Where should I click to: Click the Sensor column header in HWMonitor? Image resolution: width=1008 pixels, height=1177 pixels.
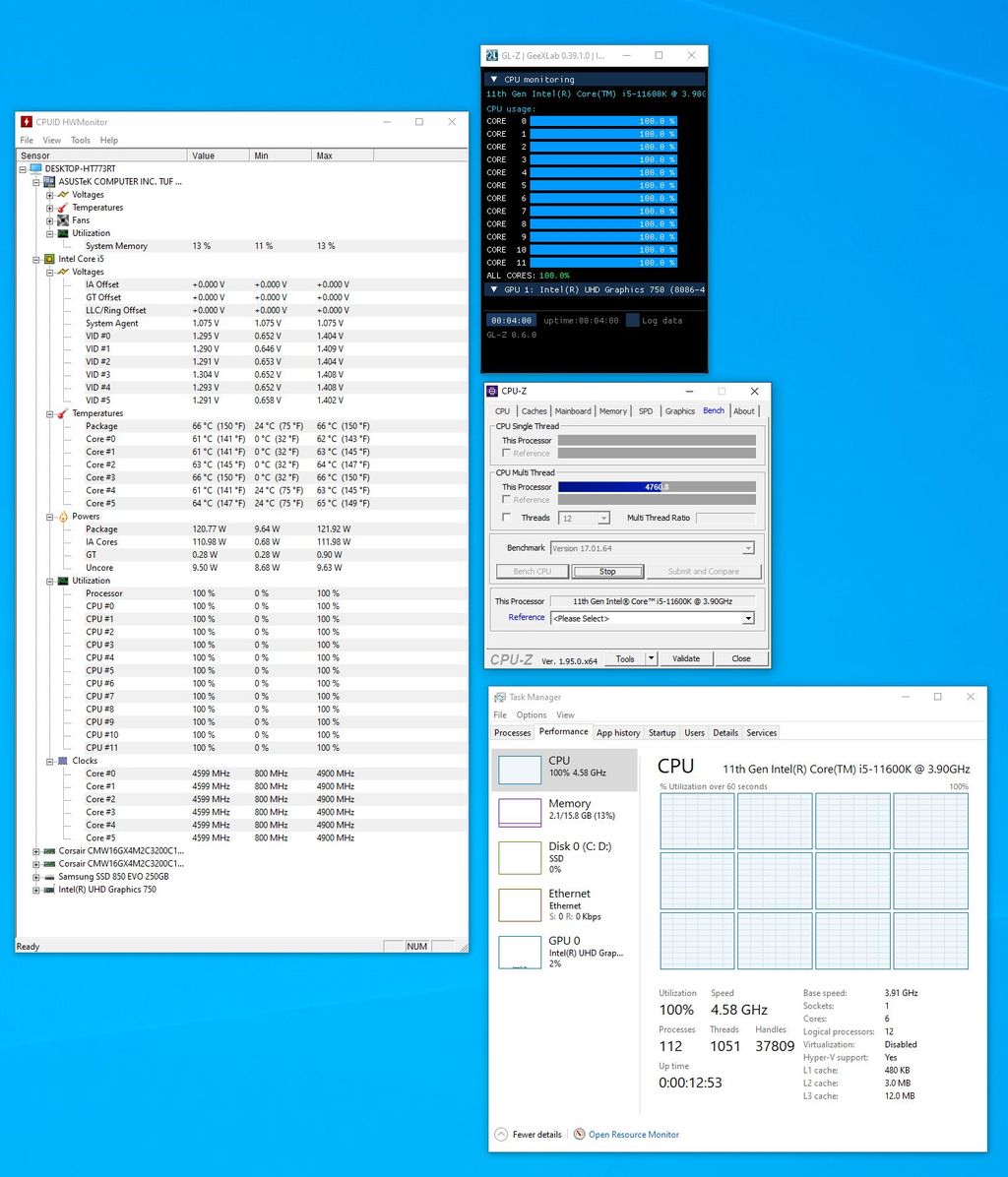pyautogui.click(x=101, y=155)
